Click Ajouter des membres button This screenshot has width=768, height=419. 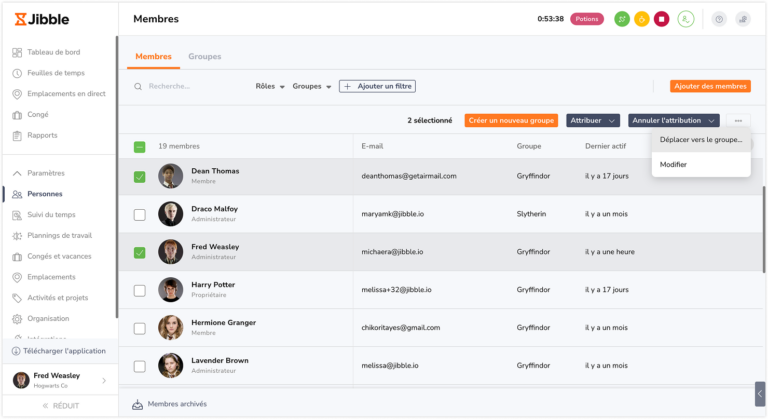[710, 86]
